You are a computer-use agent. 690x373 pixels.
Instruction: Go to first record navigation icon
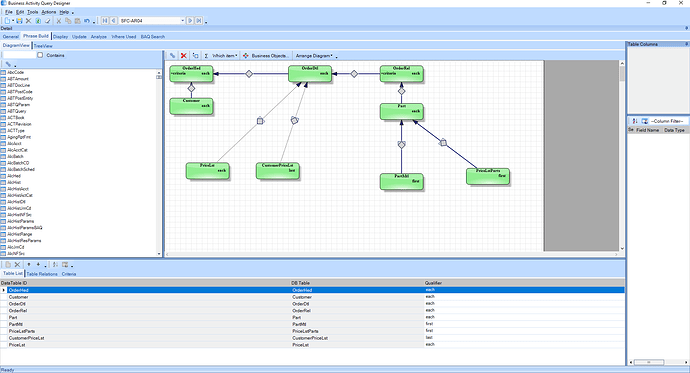click(105, 21)
